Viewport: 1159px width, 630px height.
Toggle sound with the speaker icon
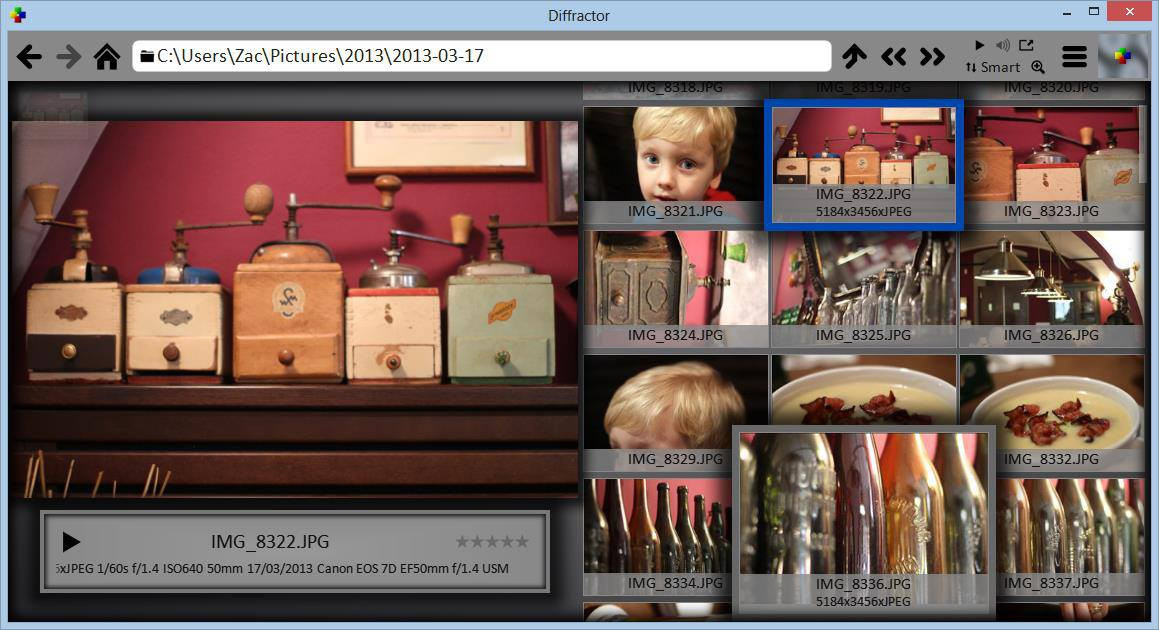tap(1002, 45)
